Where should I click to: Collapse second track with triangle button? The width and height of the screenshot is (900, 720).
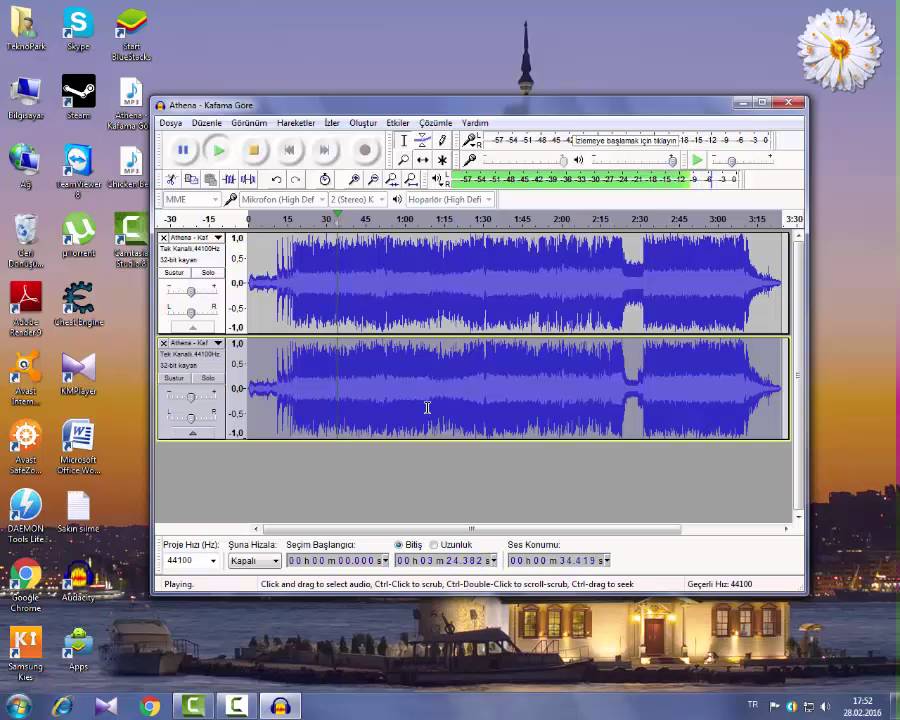click(192, 433)
